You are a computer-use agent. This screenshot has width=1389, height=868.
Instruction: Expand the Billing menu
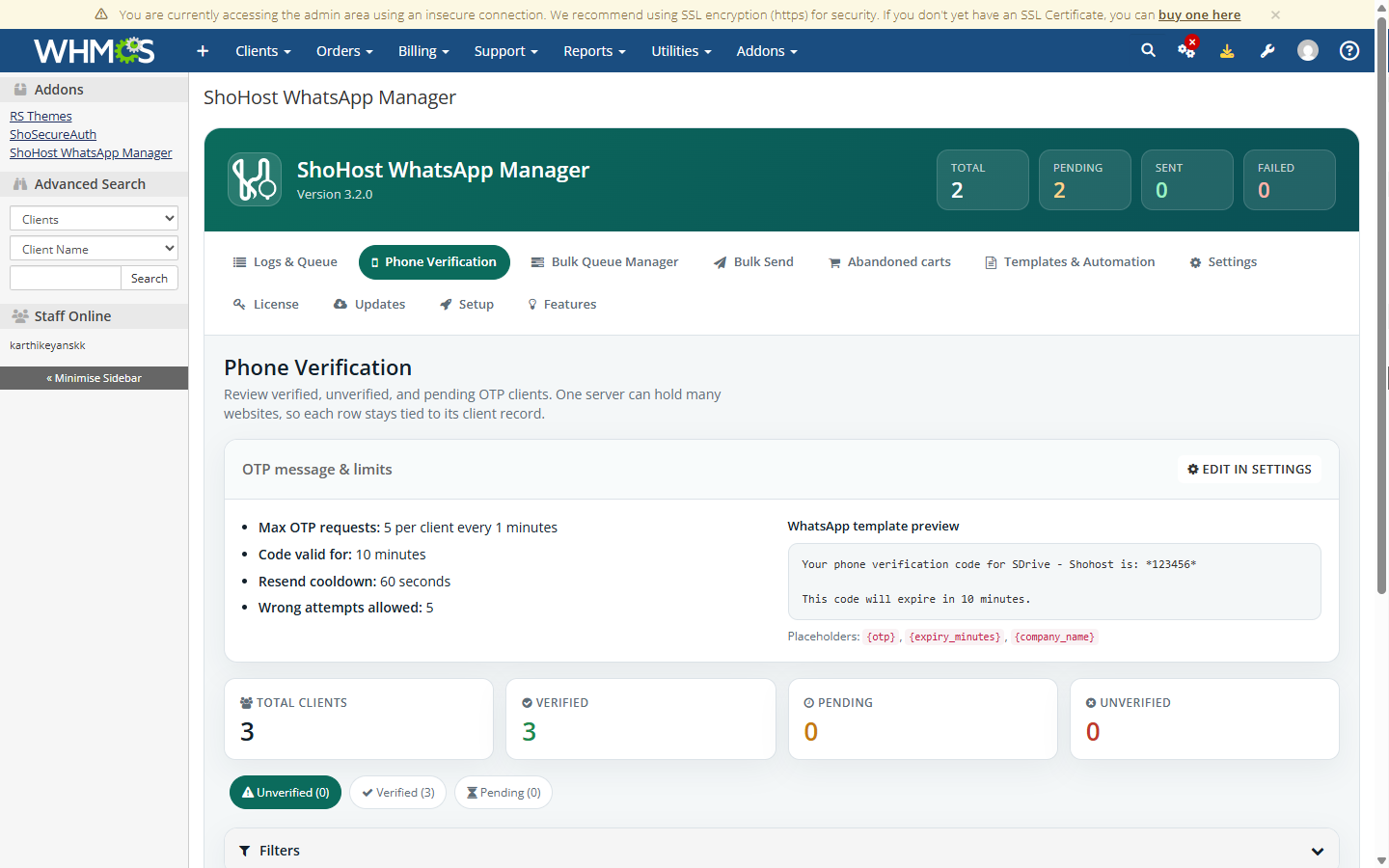[423, 51]
